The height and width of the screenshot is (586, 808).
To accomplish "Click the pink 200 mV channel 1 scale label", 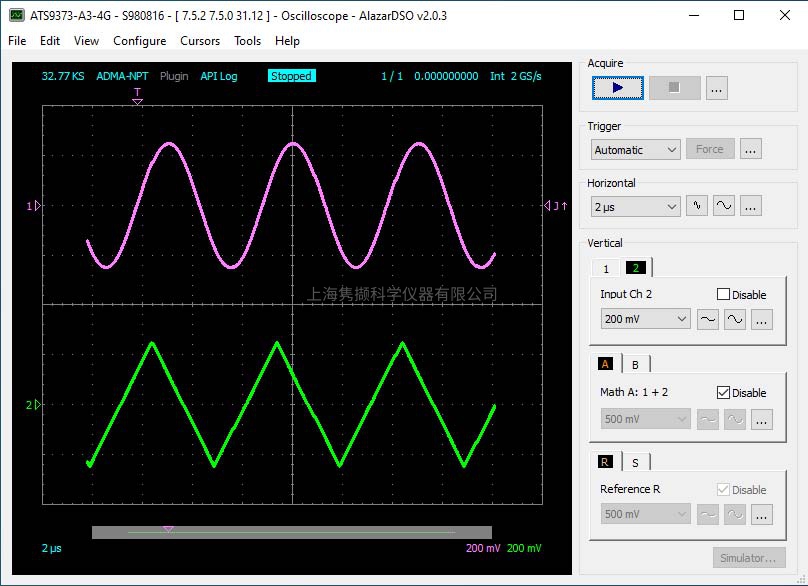I will click(x=483, y=548).
